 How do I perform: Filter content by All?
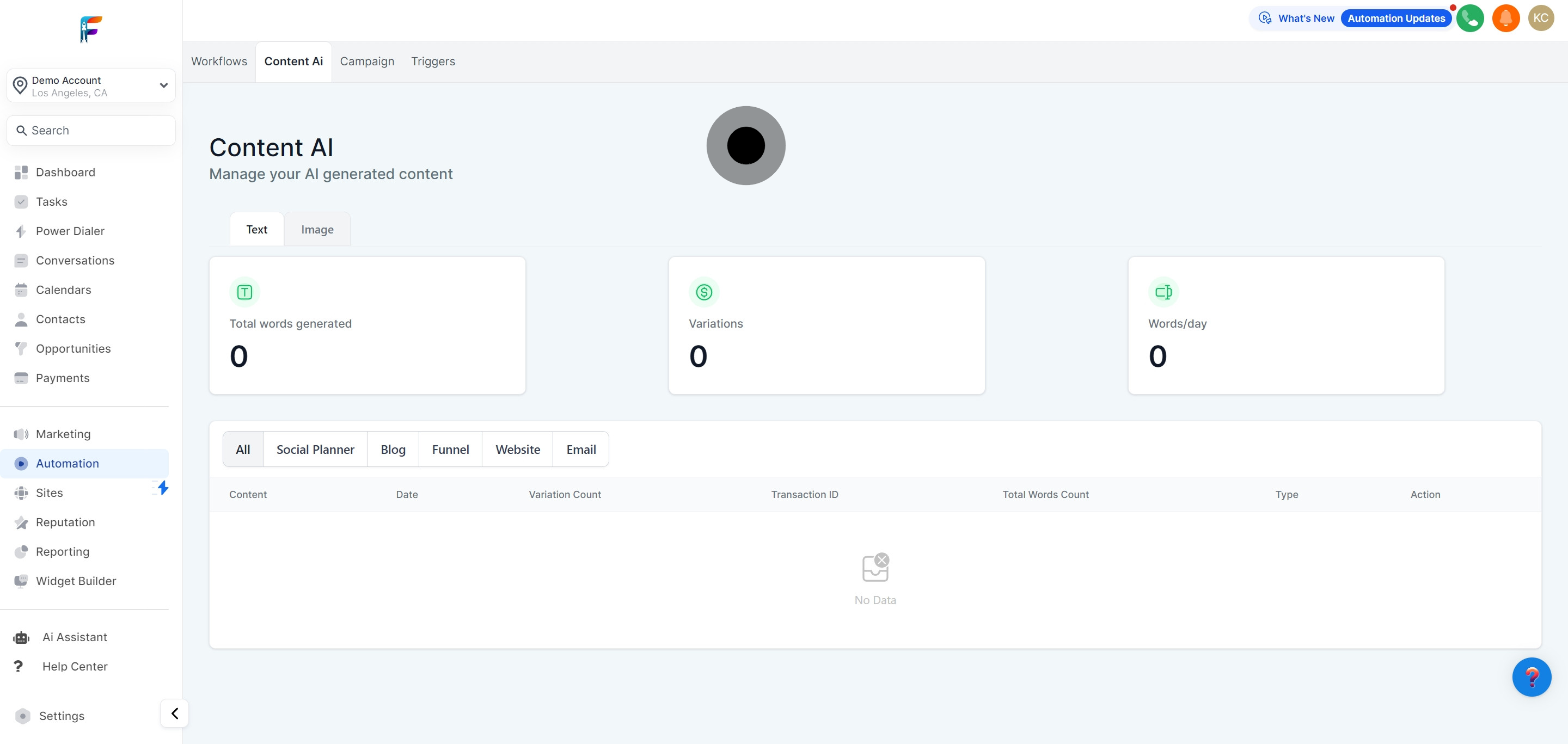[243, 450]
